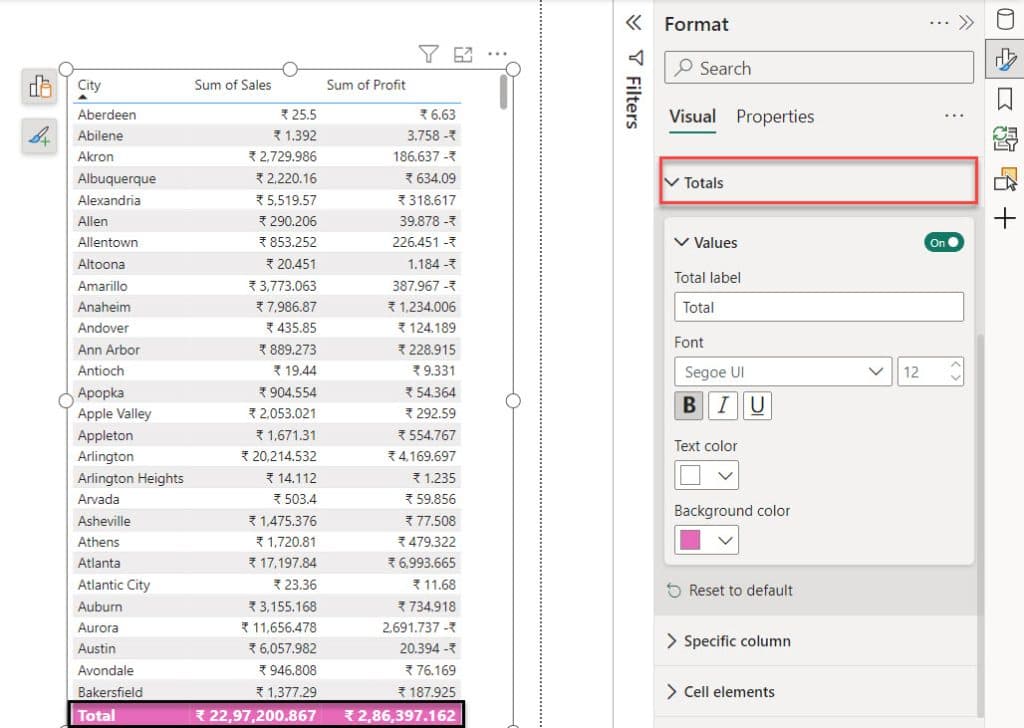Click the white Text color swatch

[690, 475]
